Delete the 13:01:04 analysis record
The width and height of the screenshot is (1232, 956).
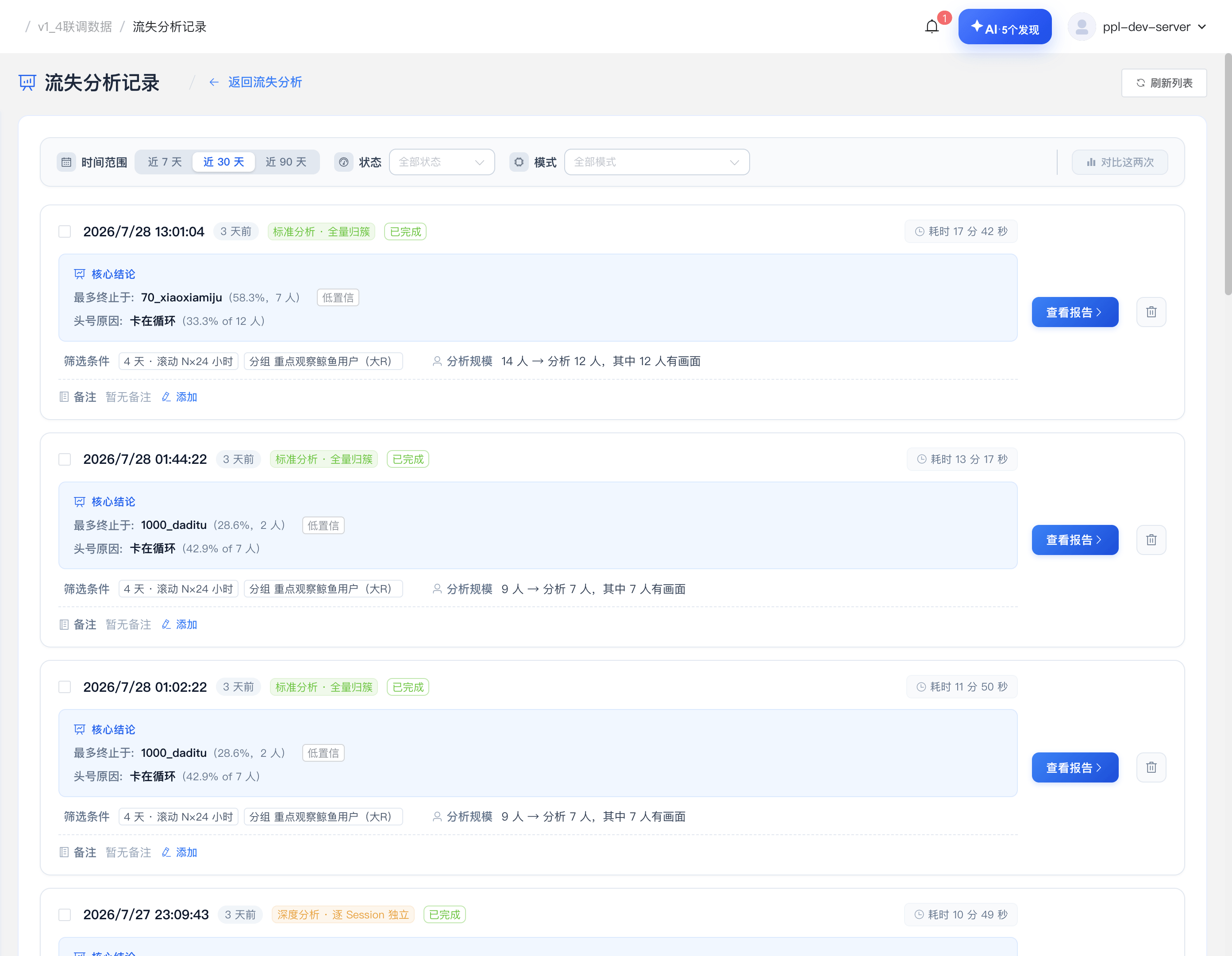(1151, 312)
